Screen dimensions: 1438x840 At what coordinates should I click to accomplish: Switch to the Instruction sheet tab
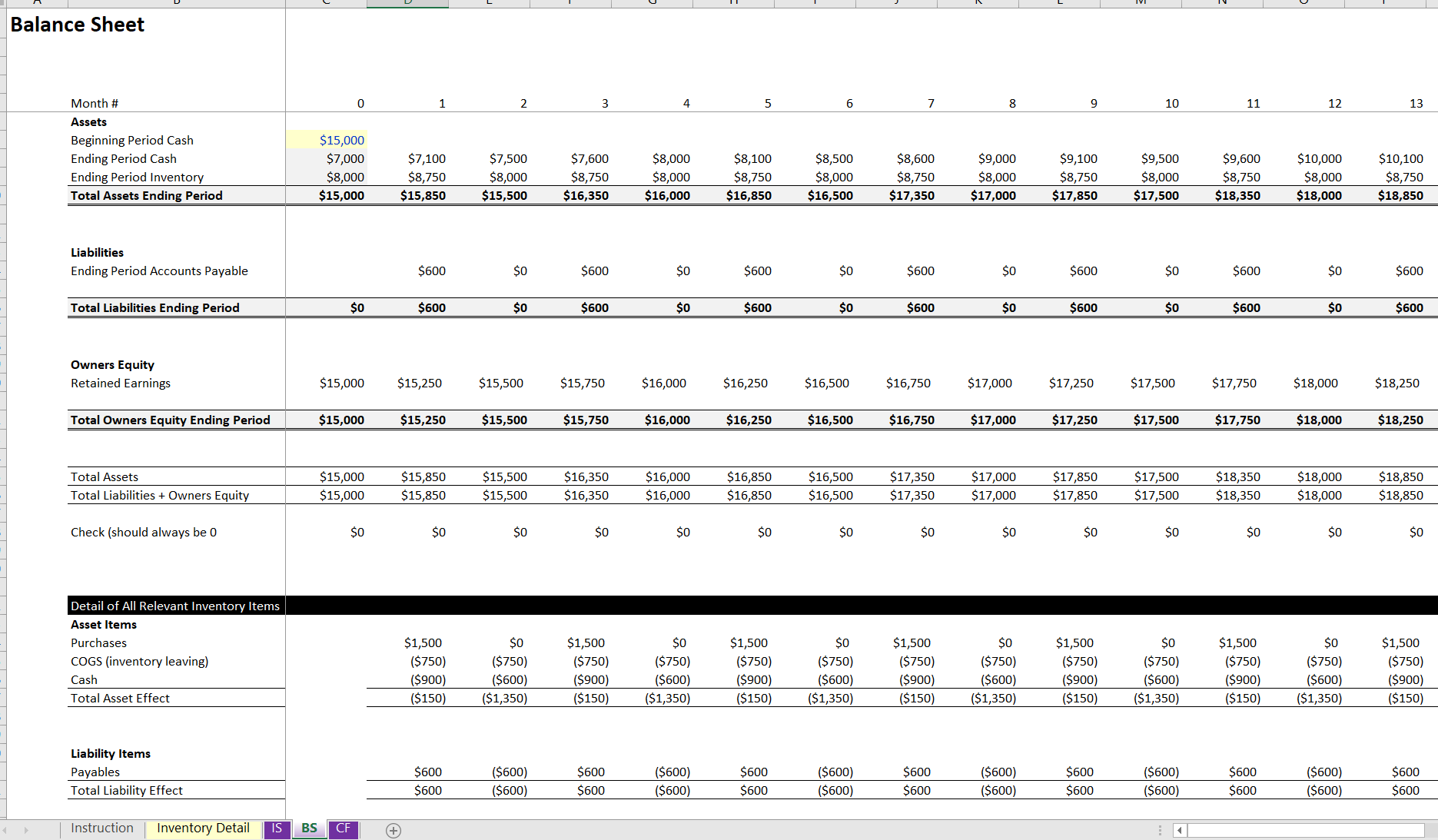101,828
